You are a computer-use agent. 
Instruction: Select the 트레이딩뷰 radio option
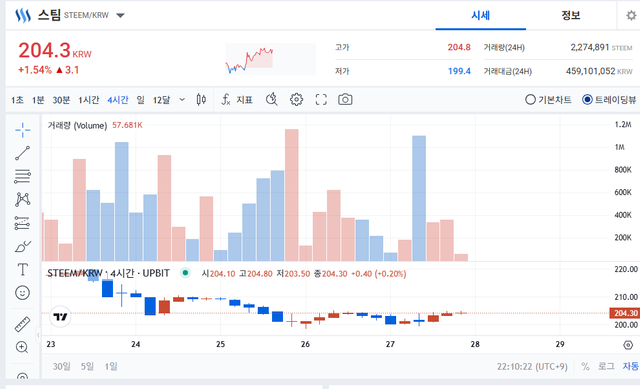609,100
